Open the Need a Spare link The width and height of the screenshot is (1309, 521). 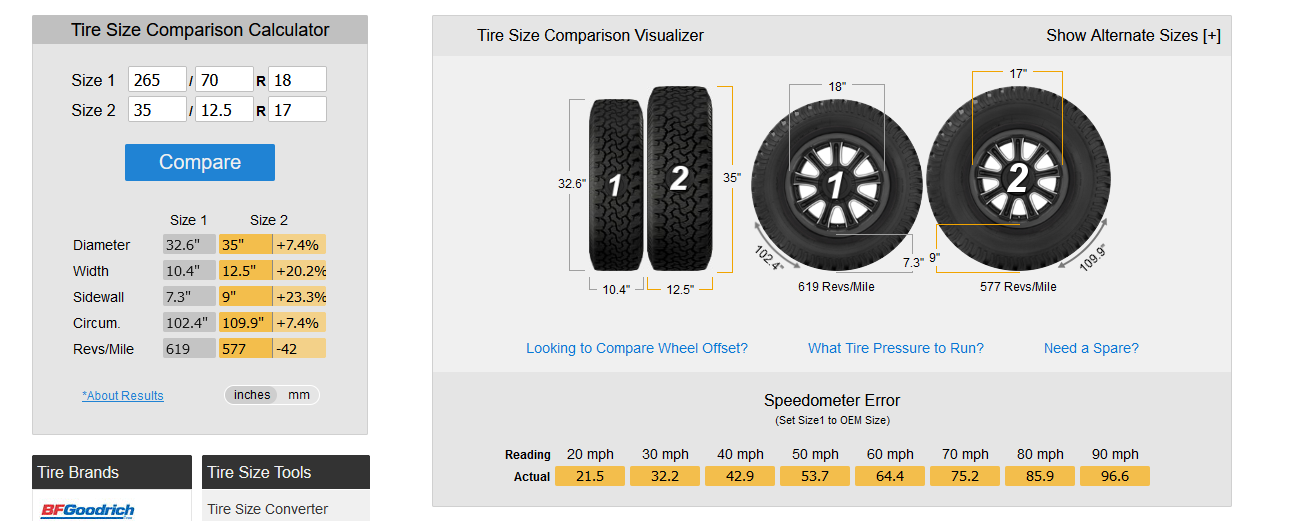(x=1091, y=348)
